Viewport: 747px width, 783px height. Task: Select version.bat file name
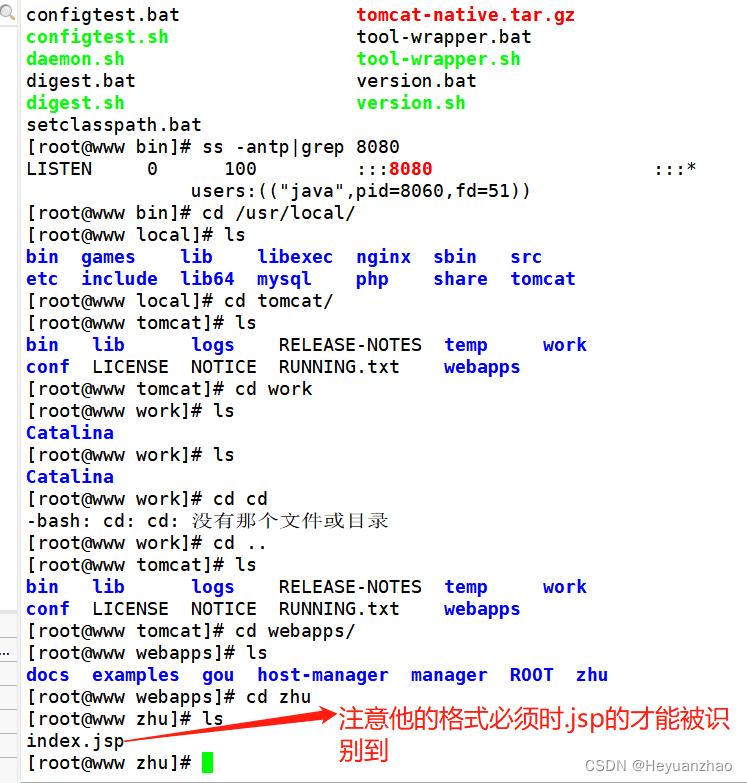416,80
